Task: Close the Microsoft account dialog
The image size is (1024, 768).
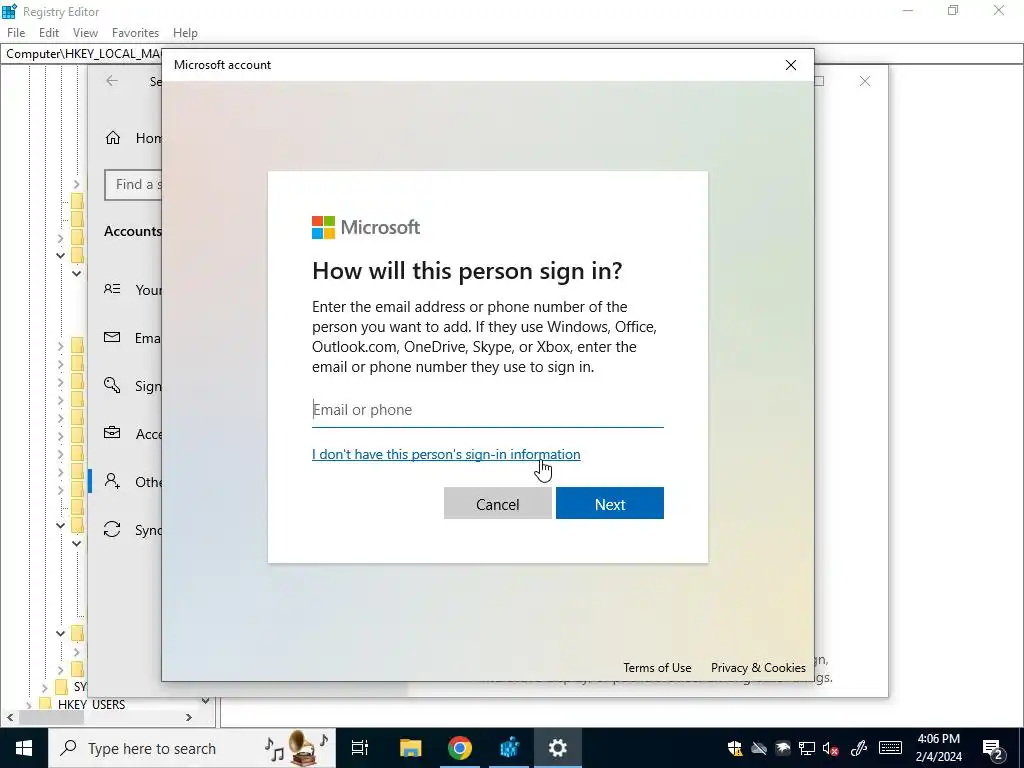Action: click(790, 65)
